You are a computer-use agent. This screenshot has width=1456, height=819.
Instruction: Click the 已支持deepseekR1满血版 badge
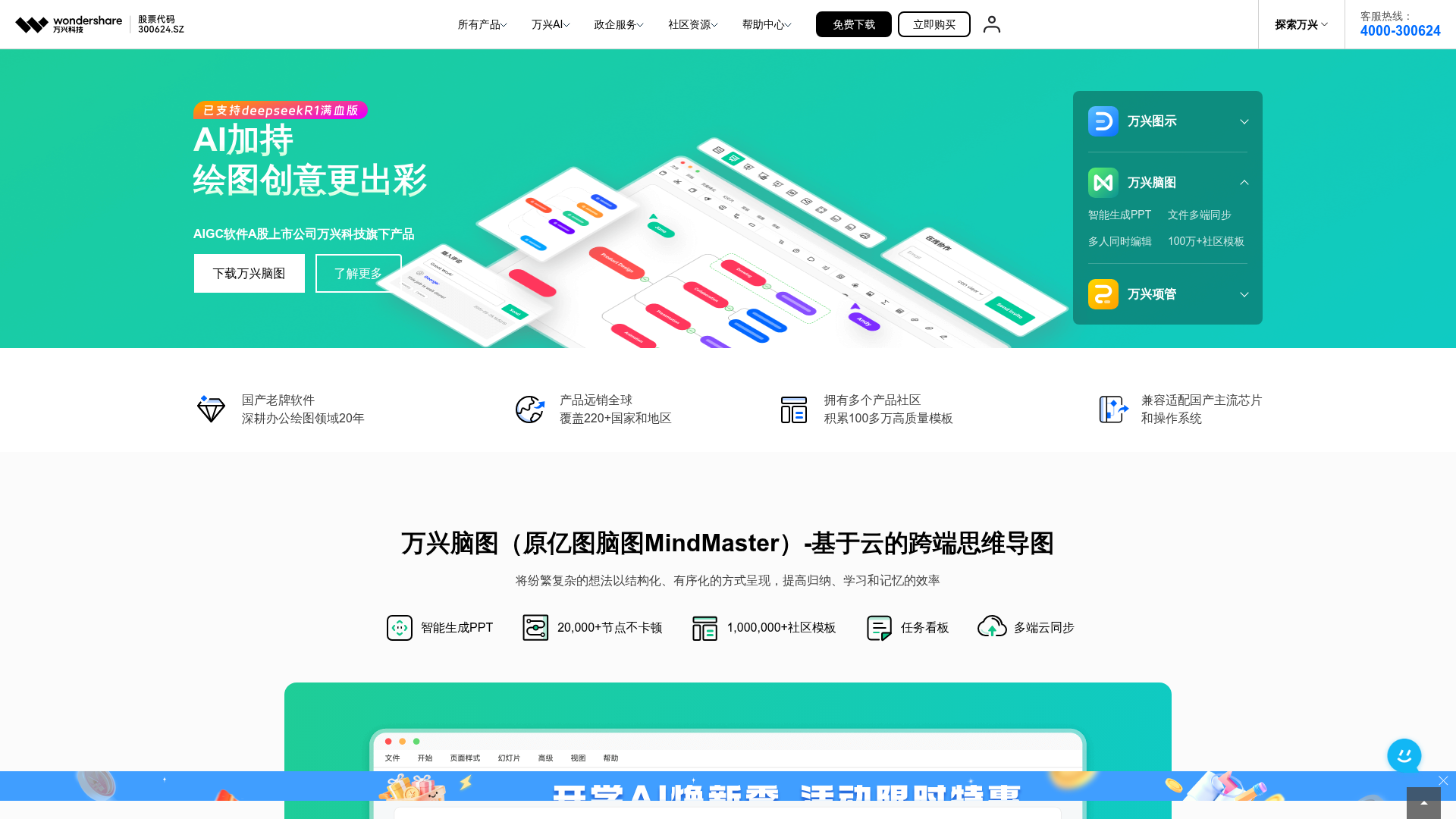click(x=281, y=110)
